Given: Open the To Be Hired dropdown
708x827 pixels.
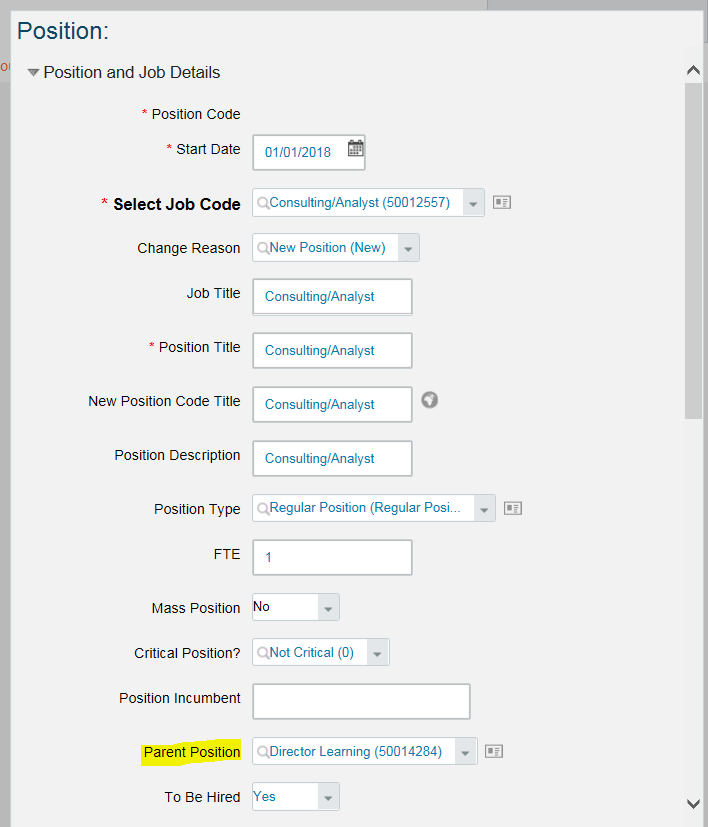Looking at the screenshot, I should click(x=296, y=796).
